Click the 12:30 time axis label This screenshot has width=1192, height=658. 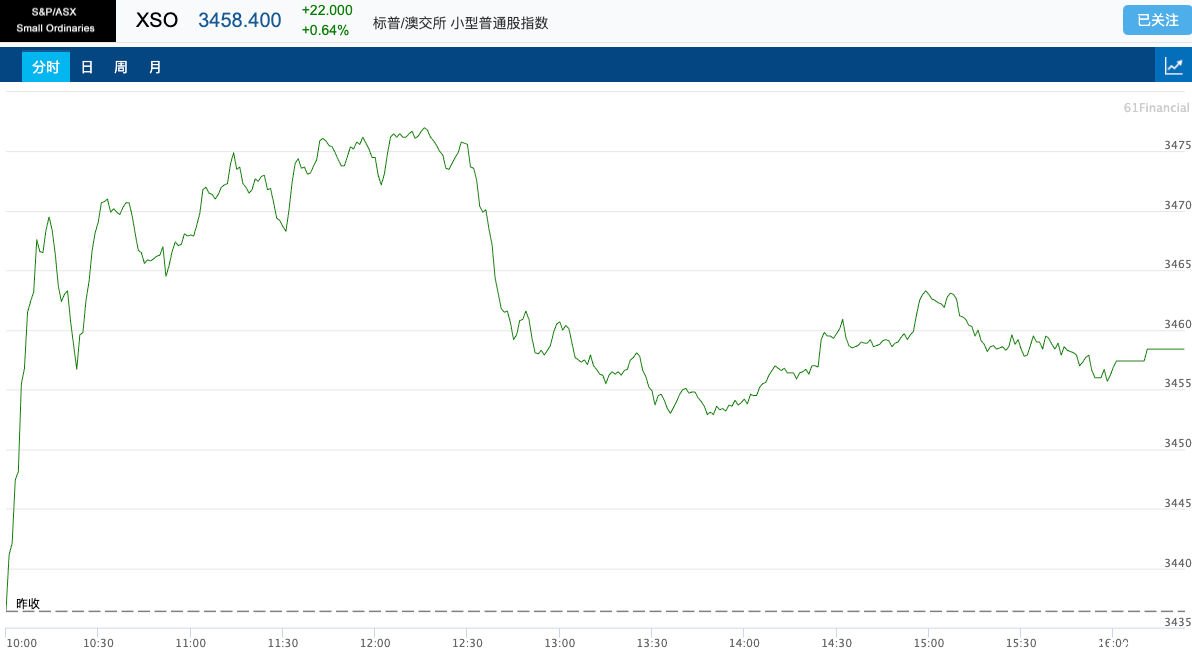pyautogui.click(x=467, y=644)
